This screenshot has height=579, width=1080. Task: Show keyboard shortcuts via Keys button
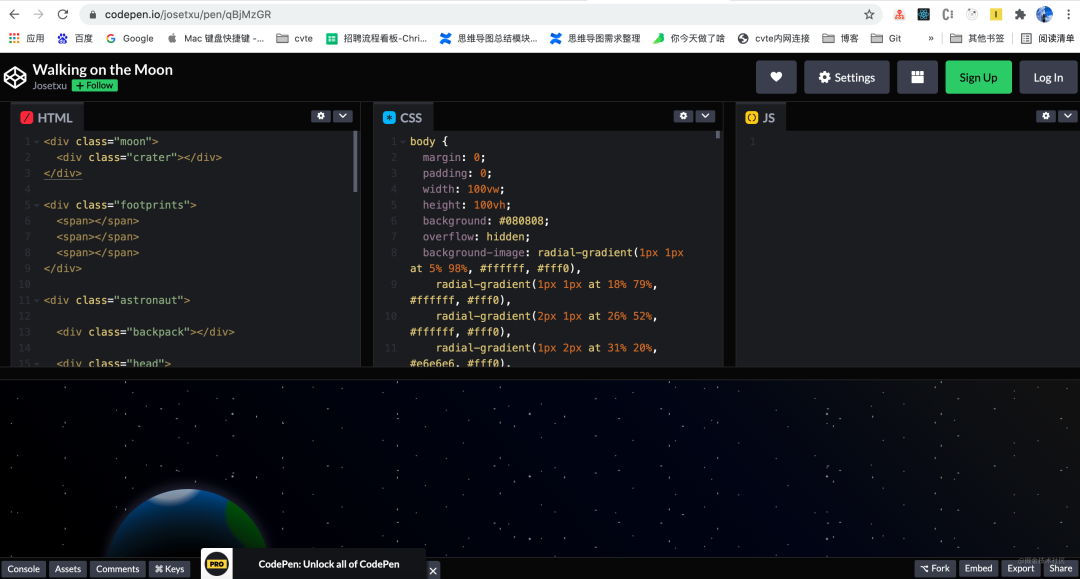[169, 569]
